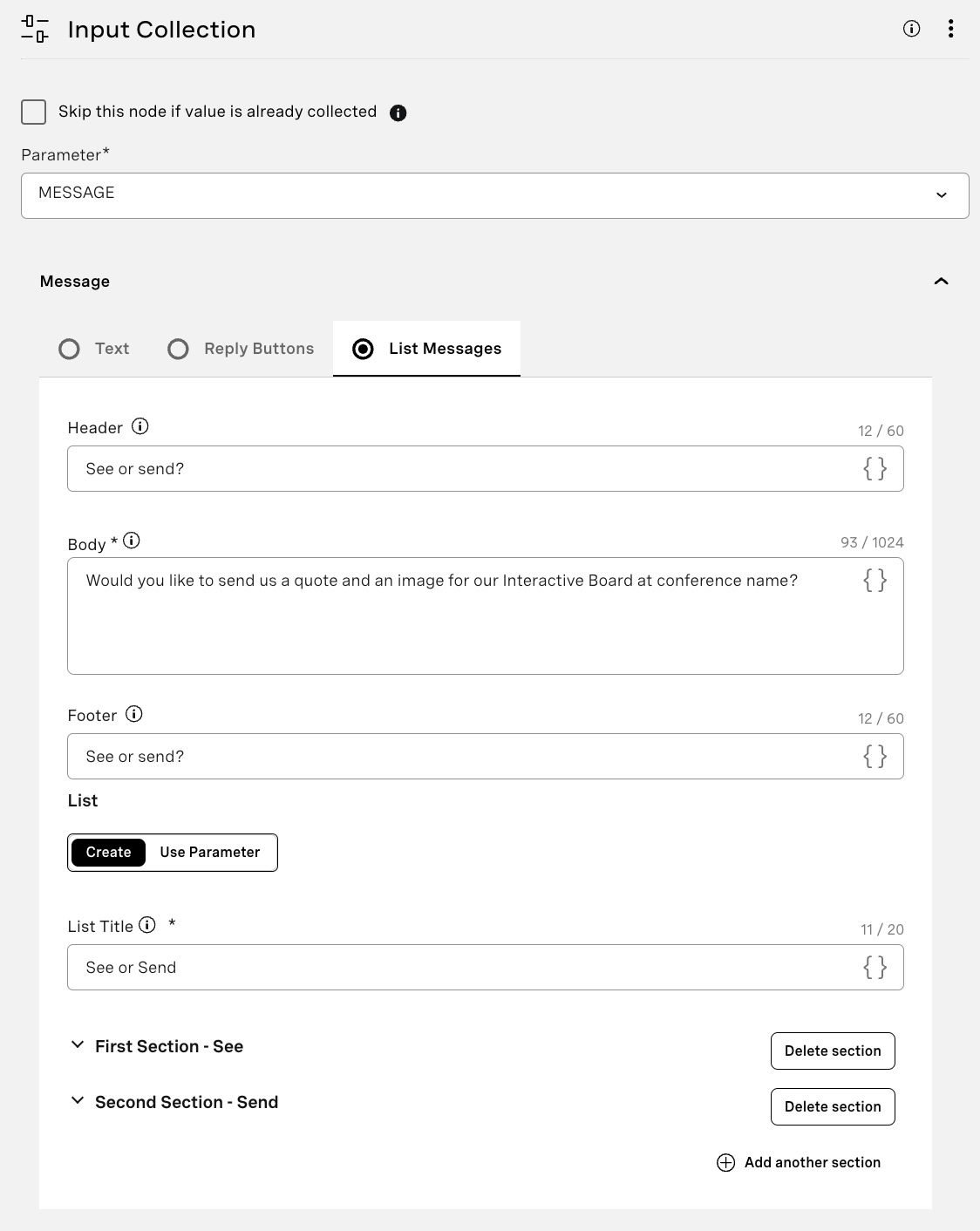
Task: Click the Header input field
Action: (485, 469)
